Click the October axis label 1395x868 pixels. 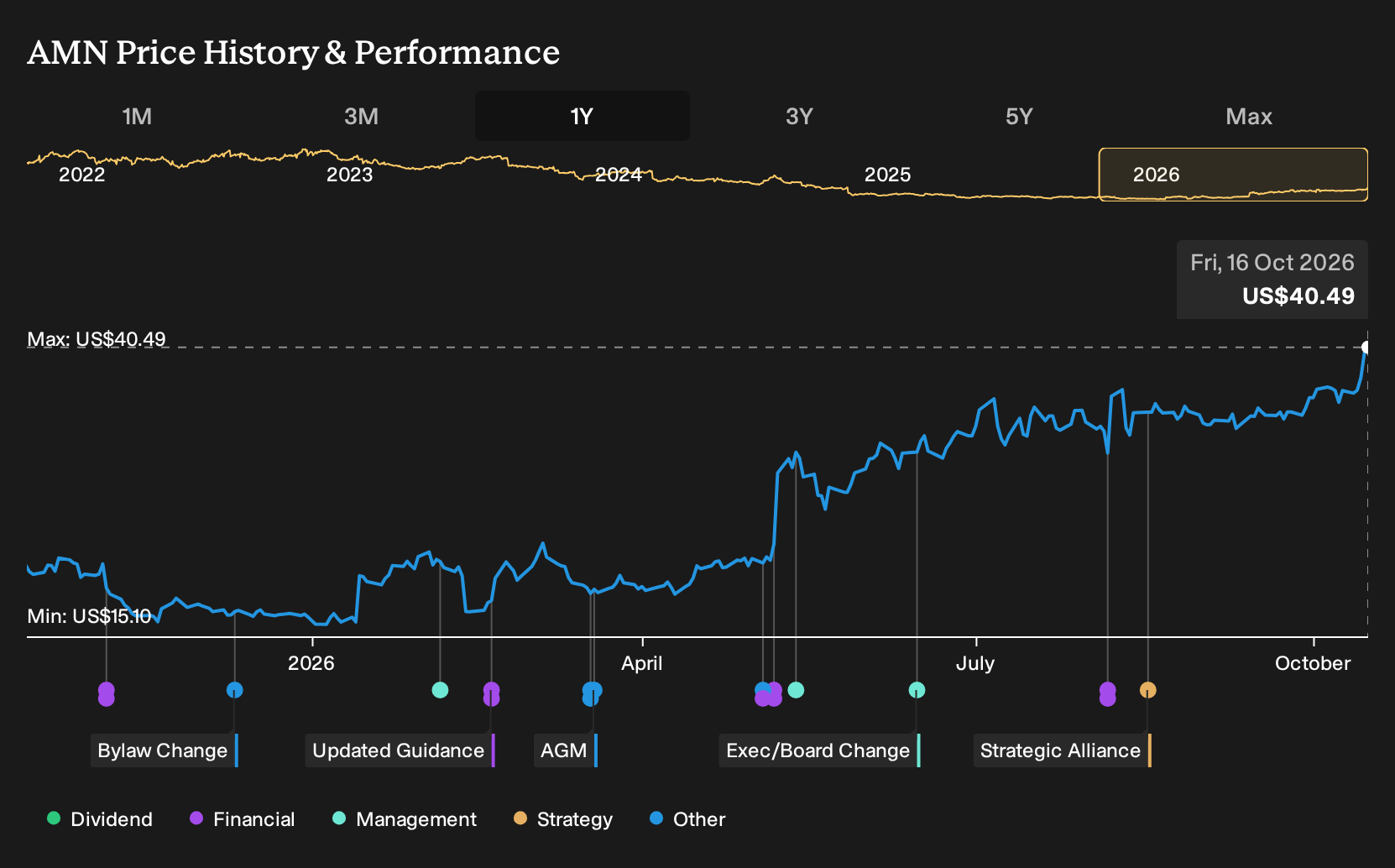[1313, 663]
